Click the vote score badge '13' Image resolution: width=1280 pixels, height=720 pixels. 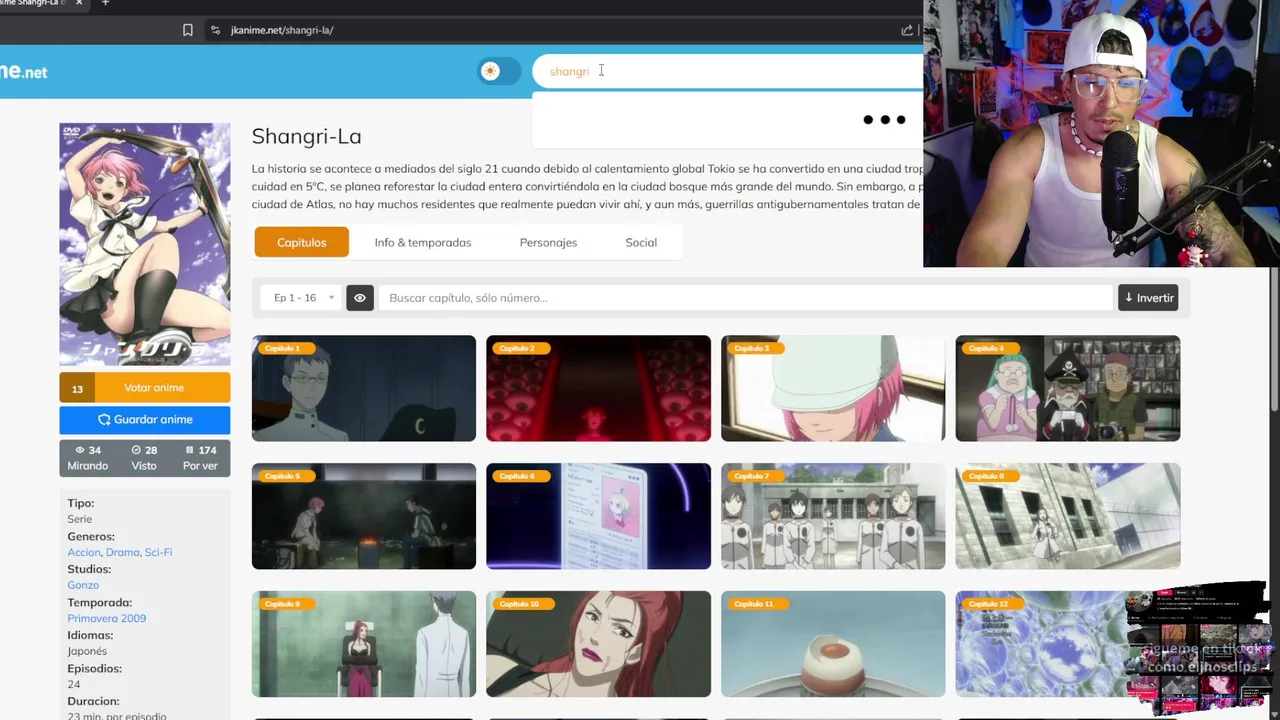click(x=77, y=388)
